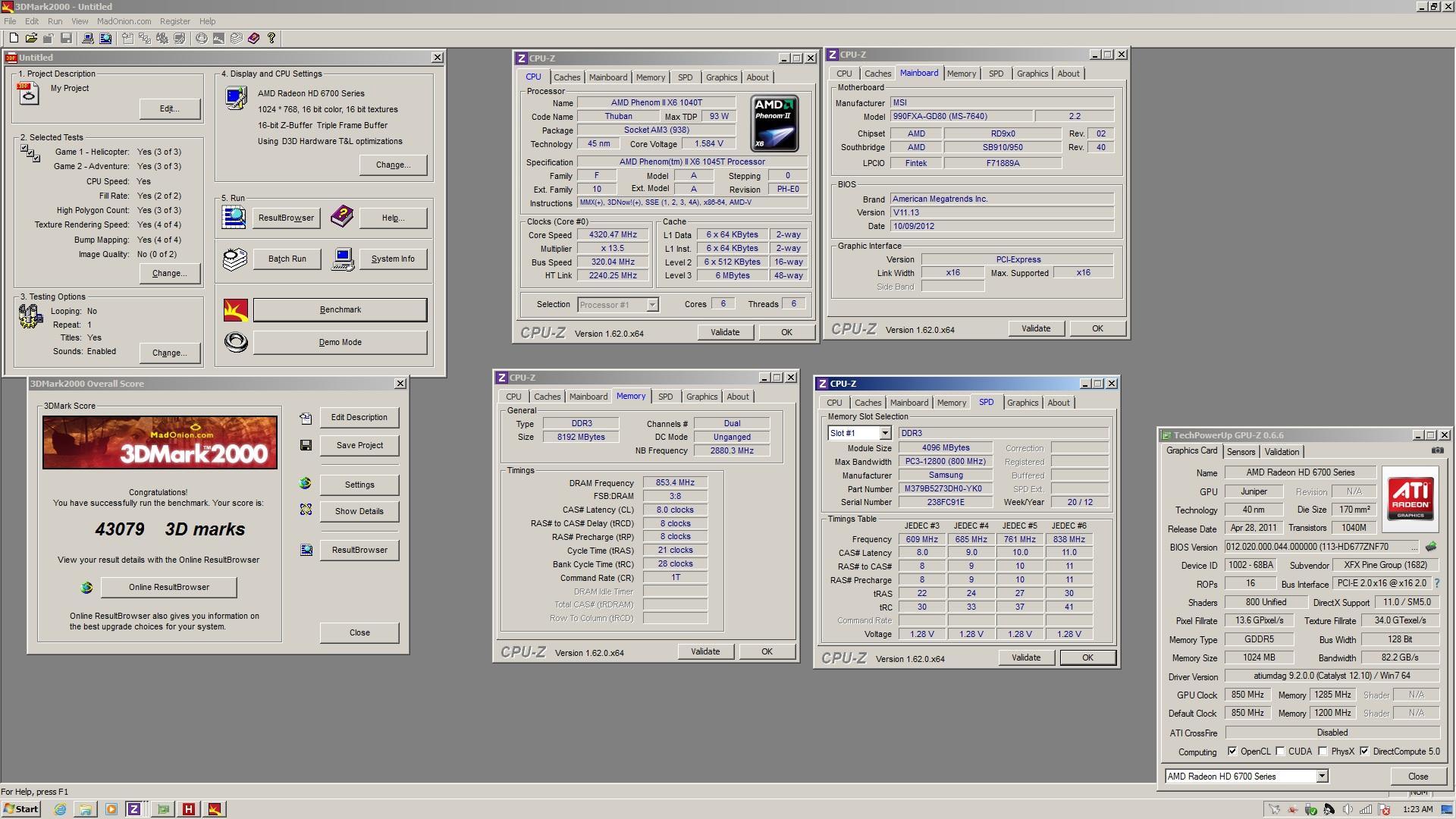
Task: Select Graphics tab in CPU-Z Memory window
Action: (701, 397)
